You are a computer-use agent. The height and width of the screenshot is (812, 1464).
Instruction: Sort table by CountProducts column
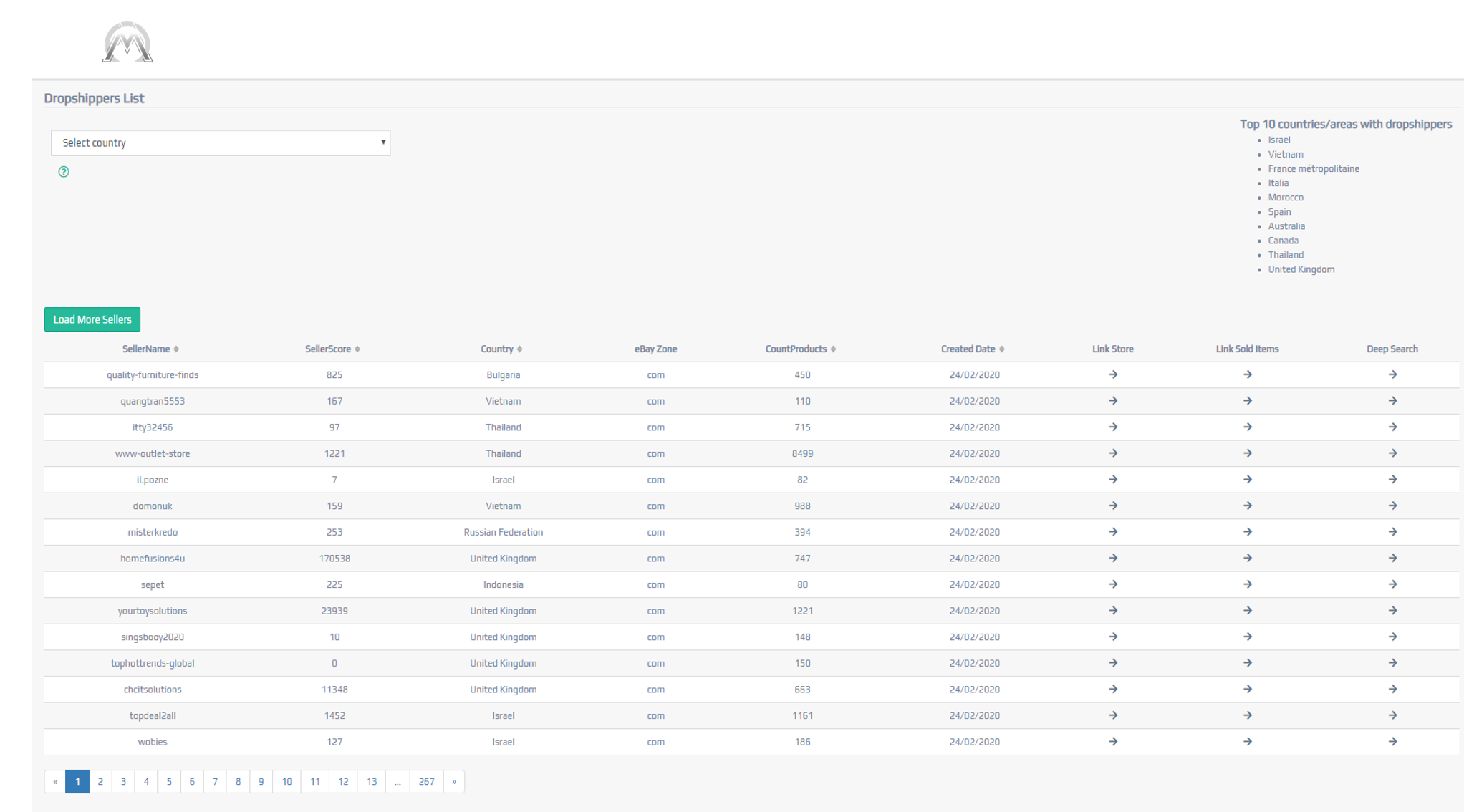800,349
